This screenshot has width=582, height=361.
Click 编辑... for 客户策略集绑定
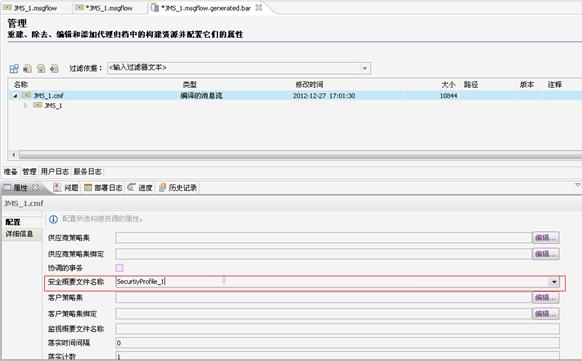[x=546, y=314]
